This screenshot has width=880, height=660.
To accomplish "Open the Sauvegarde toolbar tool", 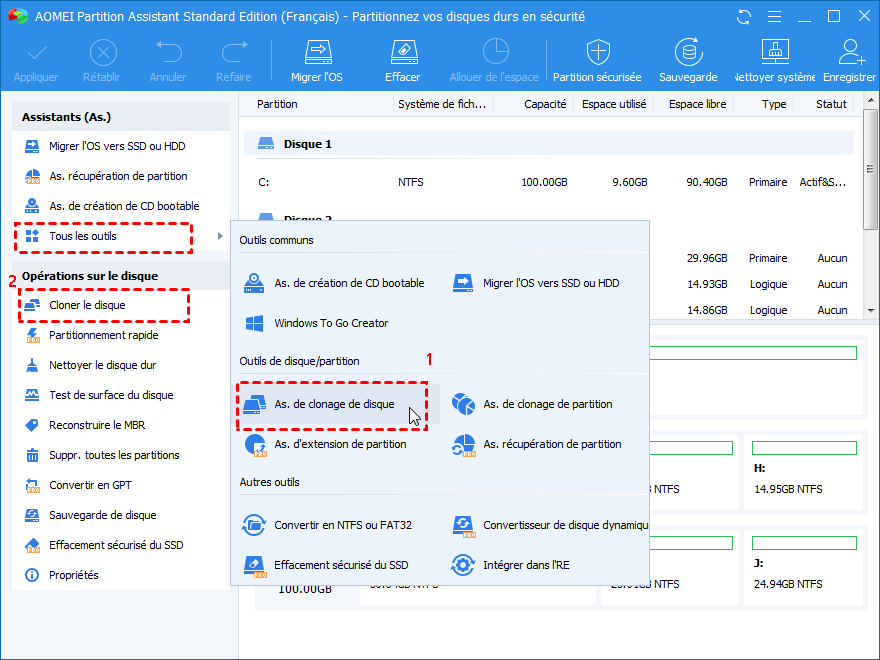I will pos(688,61).
